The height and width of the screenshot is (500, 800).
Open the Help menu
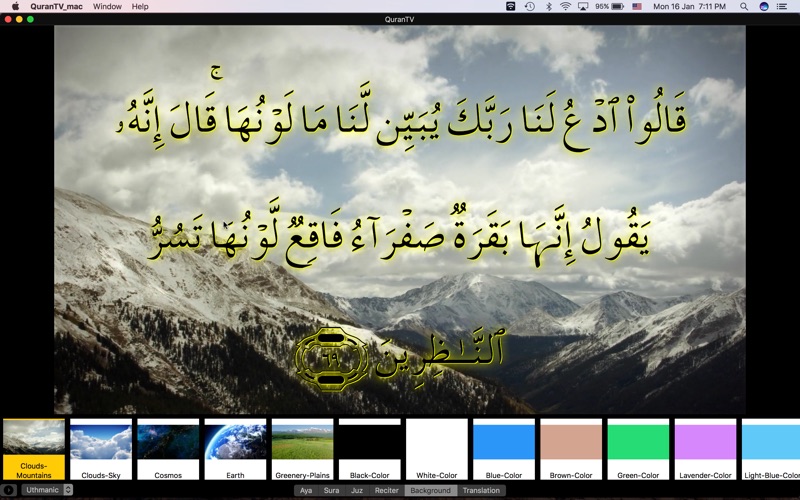tap(140, 7)
